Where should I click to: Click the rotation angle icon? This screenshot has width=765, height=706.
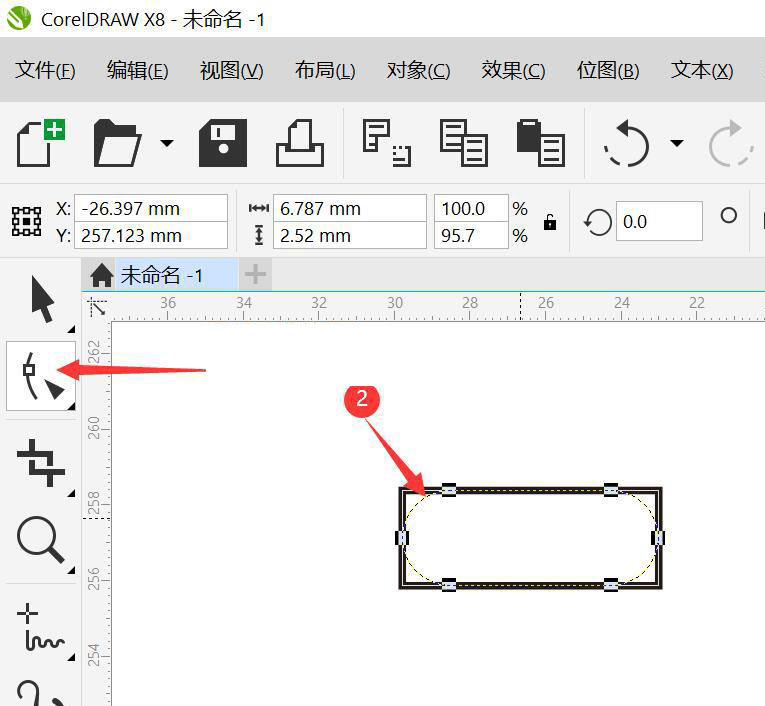pos(598,222)
